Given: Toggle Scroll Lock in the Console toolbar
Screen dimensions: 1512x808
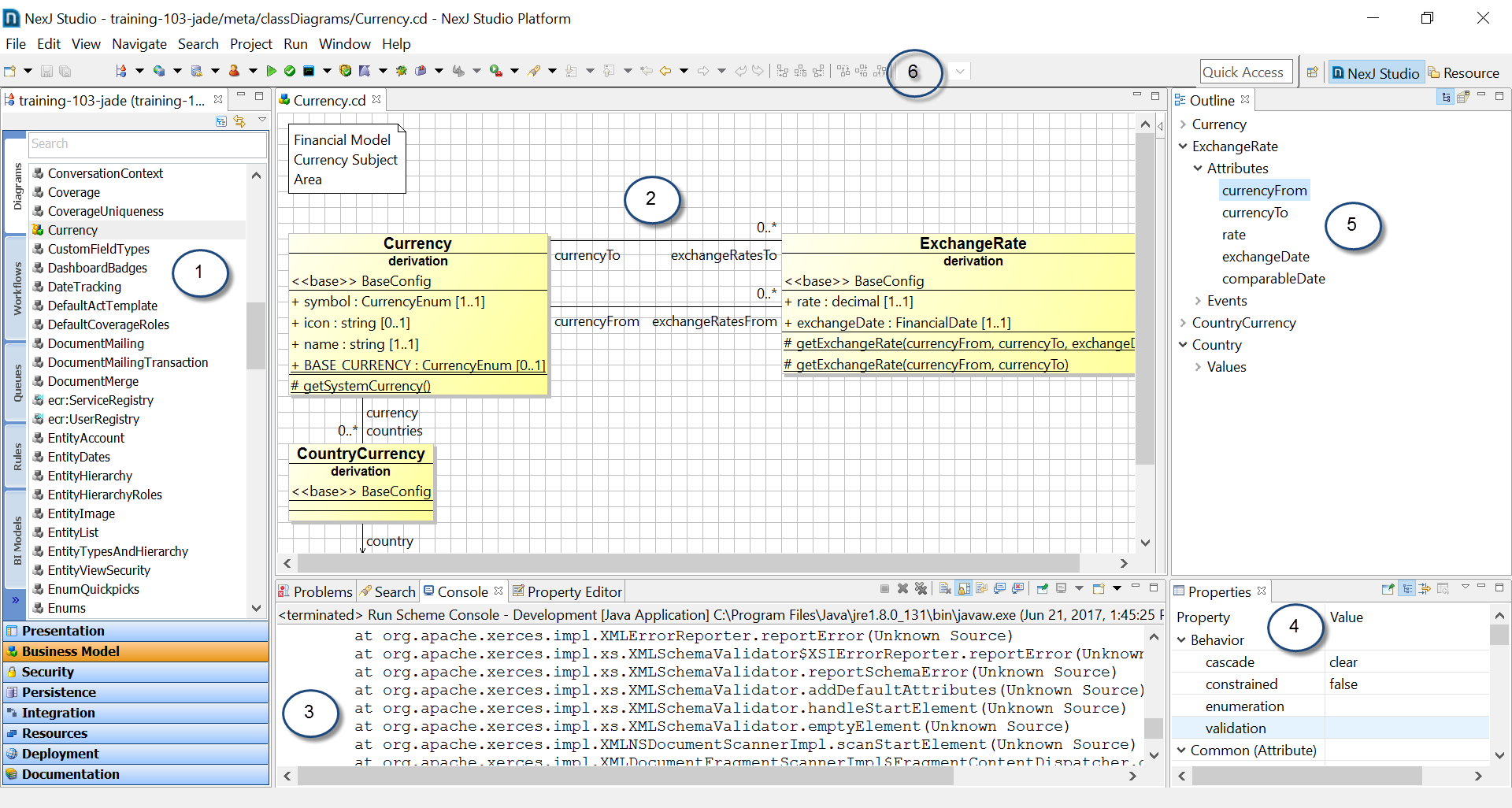Looking at the screenshot, I should coord(964,589).
